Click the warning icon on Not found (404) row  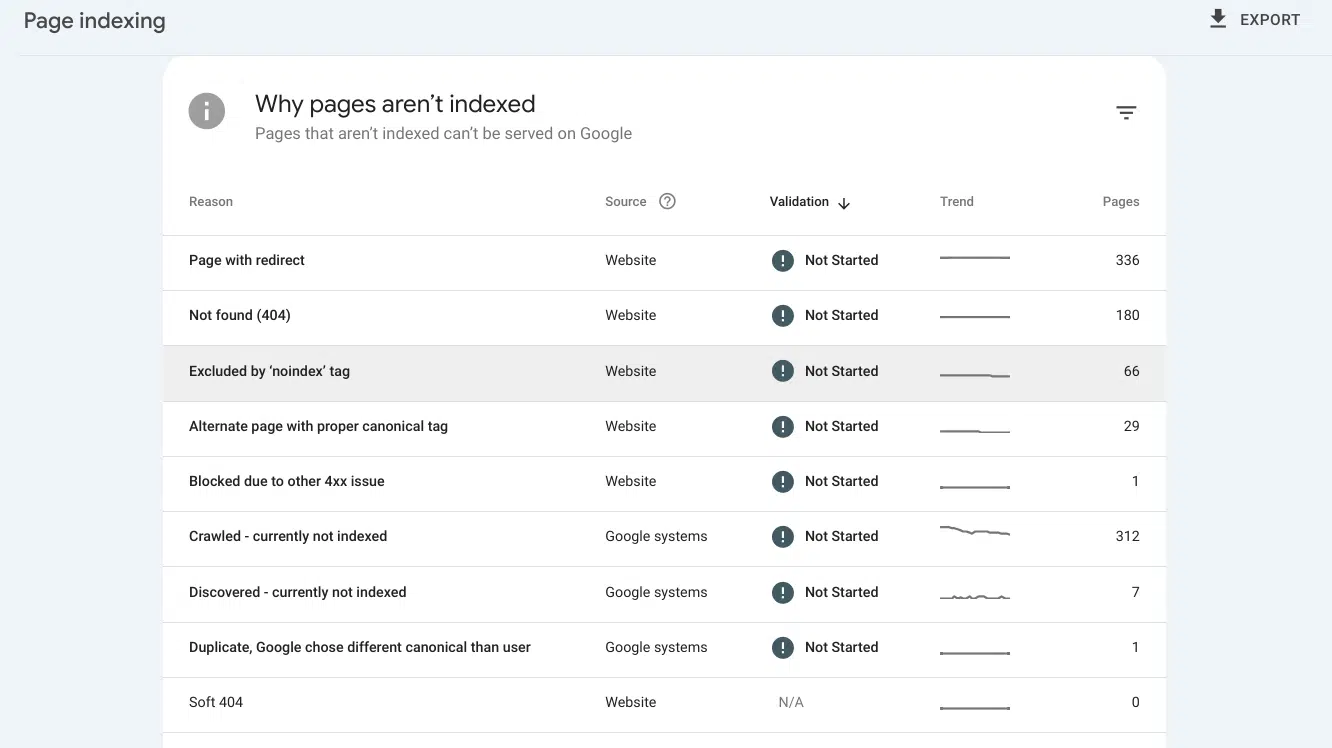783,315
